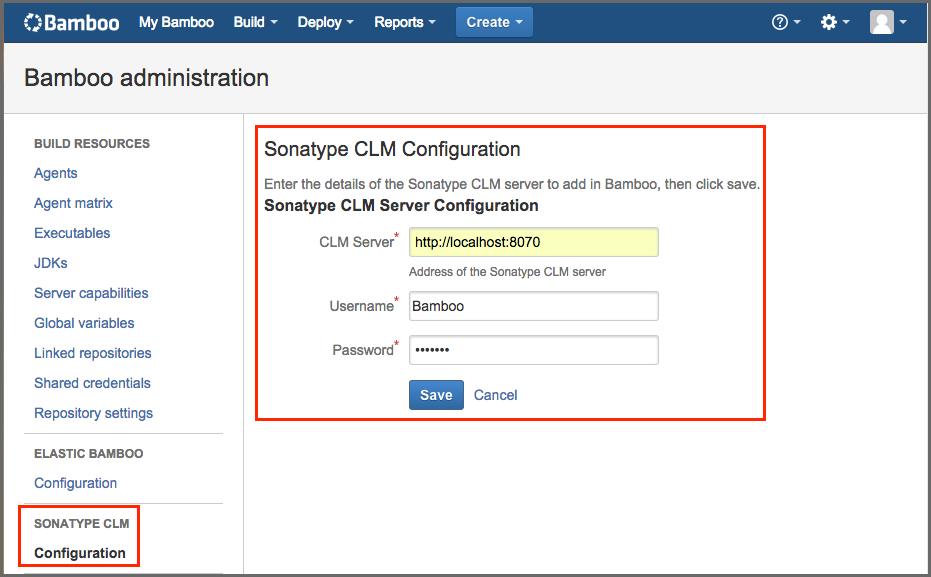
Task: Expand the Build dropdown menu
Action: tap(255, 23)
